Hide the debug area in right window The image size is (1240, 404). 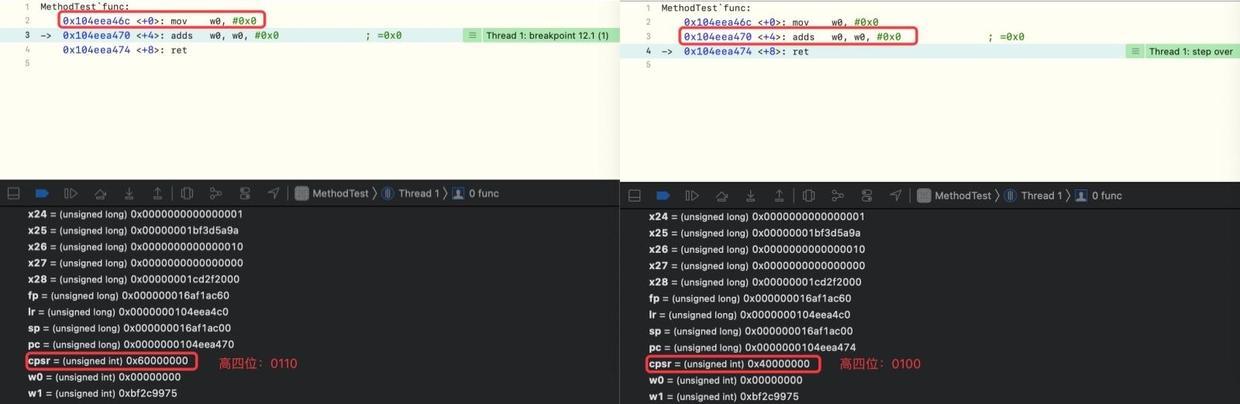coord(634,196)
